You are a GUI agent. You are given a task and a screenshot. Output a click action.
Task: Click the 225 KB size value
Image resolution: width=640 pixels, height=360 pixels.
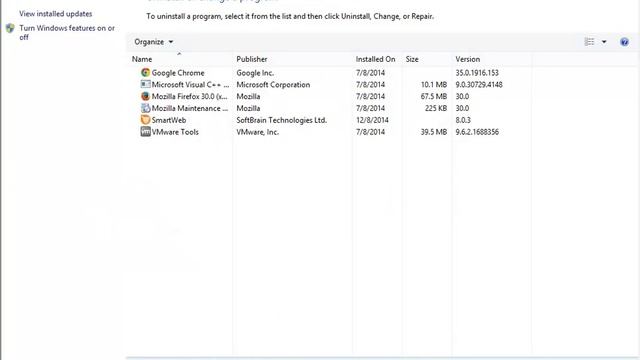coord(436,109)
